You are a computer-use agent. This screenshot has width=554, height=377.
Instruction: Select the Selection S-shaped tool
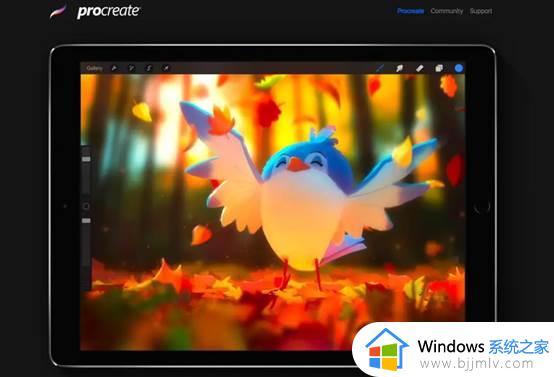pyautogui.click(x=149, y=68)
